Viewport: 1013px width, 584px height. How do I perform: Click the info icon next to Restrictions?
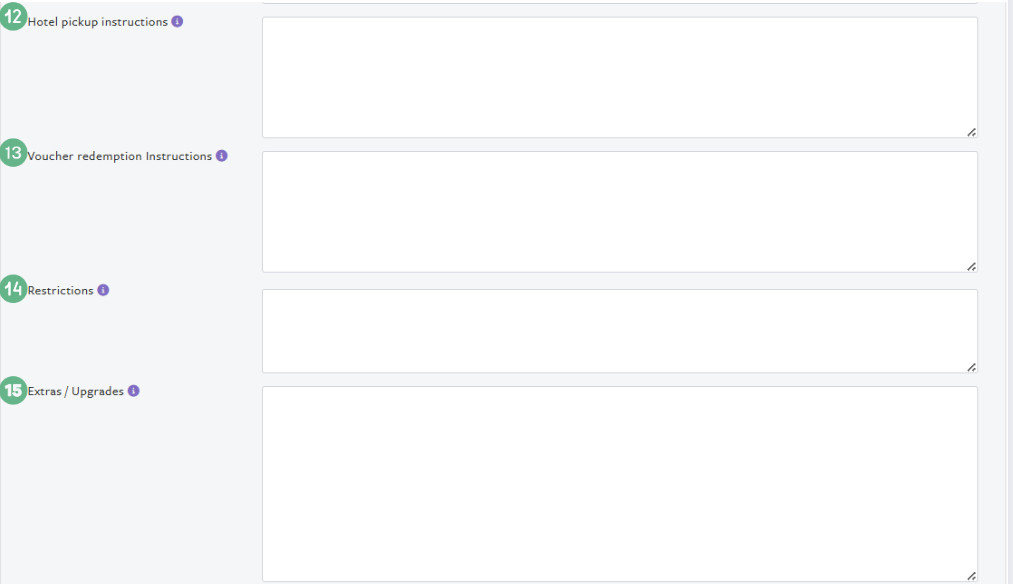tap(103, 290)
